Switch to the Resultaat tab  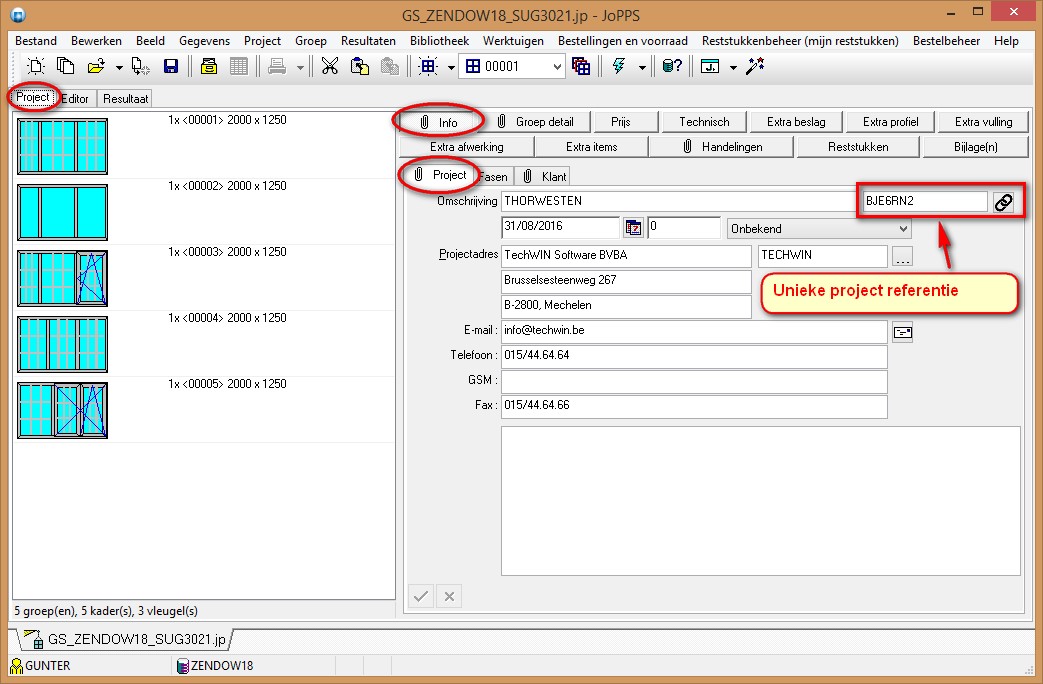click(125, 98)
